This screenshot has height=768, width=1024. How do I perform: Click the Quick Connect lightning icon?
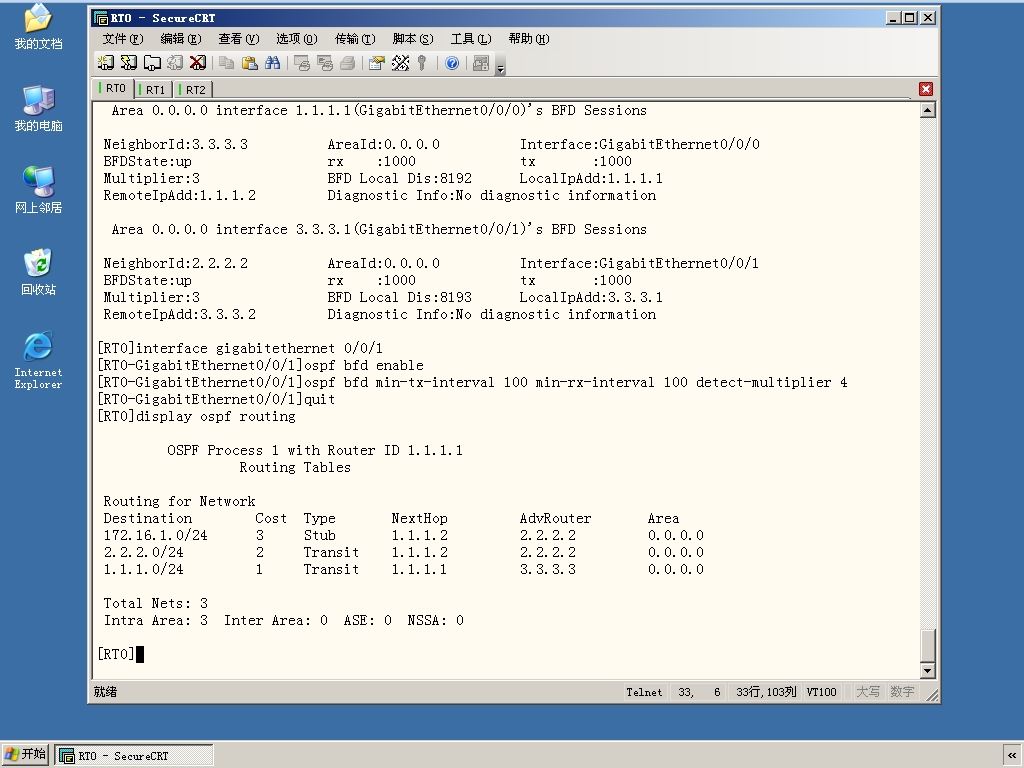(x=129, y=63)
